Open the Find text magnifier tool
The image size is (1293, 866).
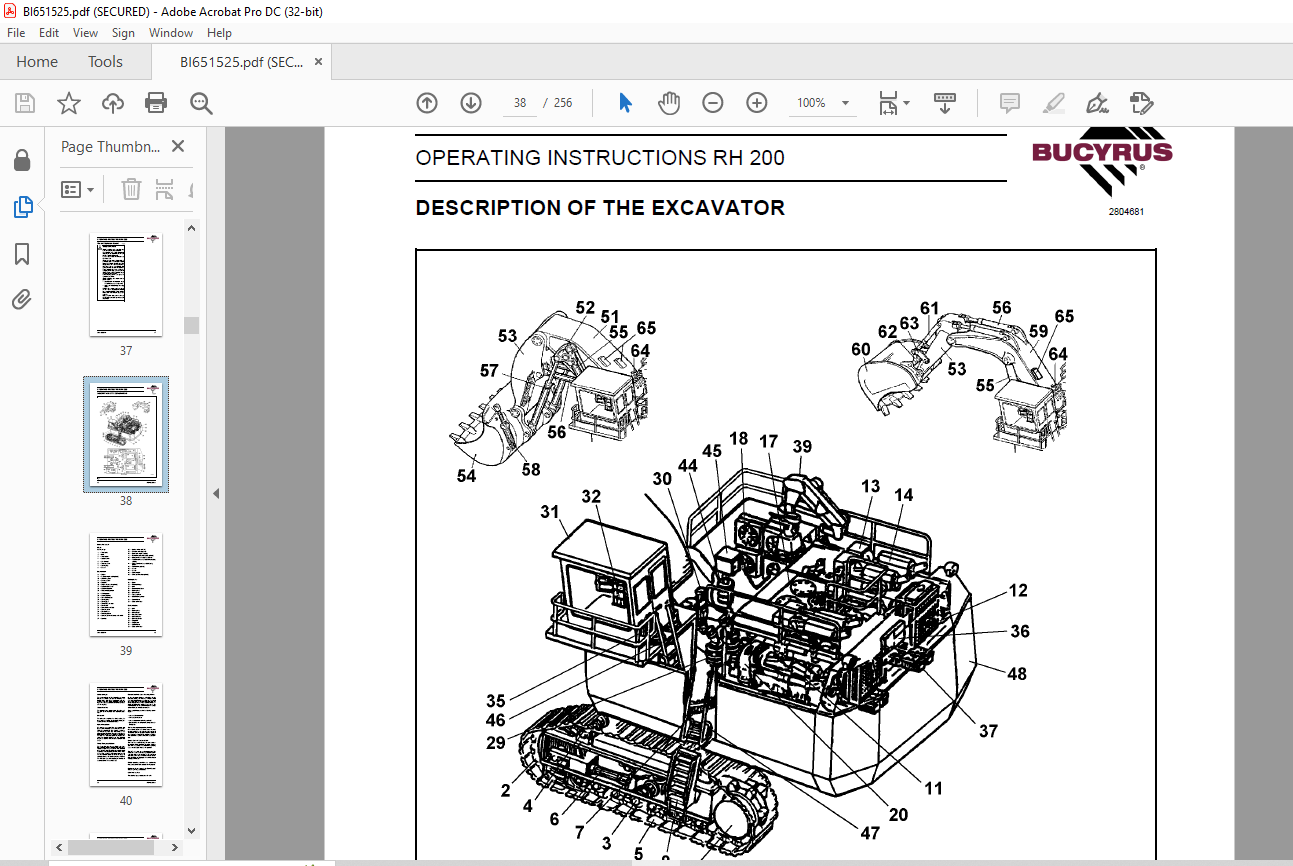tap(201, 103)
